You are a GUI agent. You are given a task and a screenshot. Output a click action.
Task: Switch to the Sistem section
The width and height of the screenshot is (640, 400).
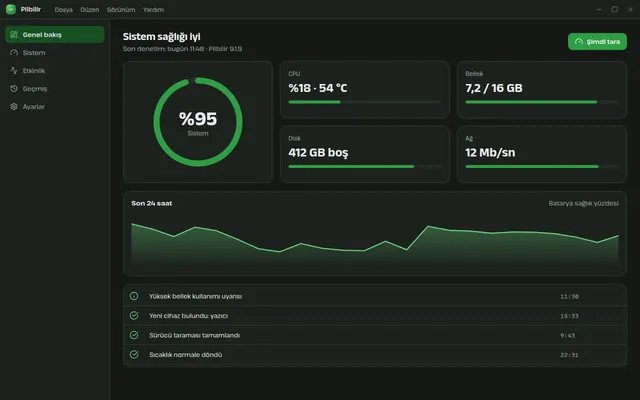pos(55,53)
